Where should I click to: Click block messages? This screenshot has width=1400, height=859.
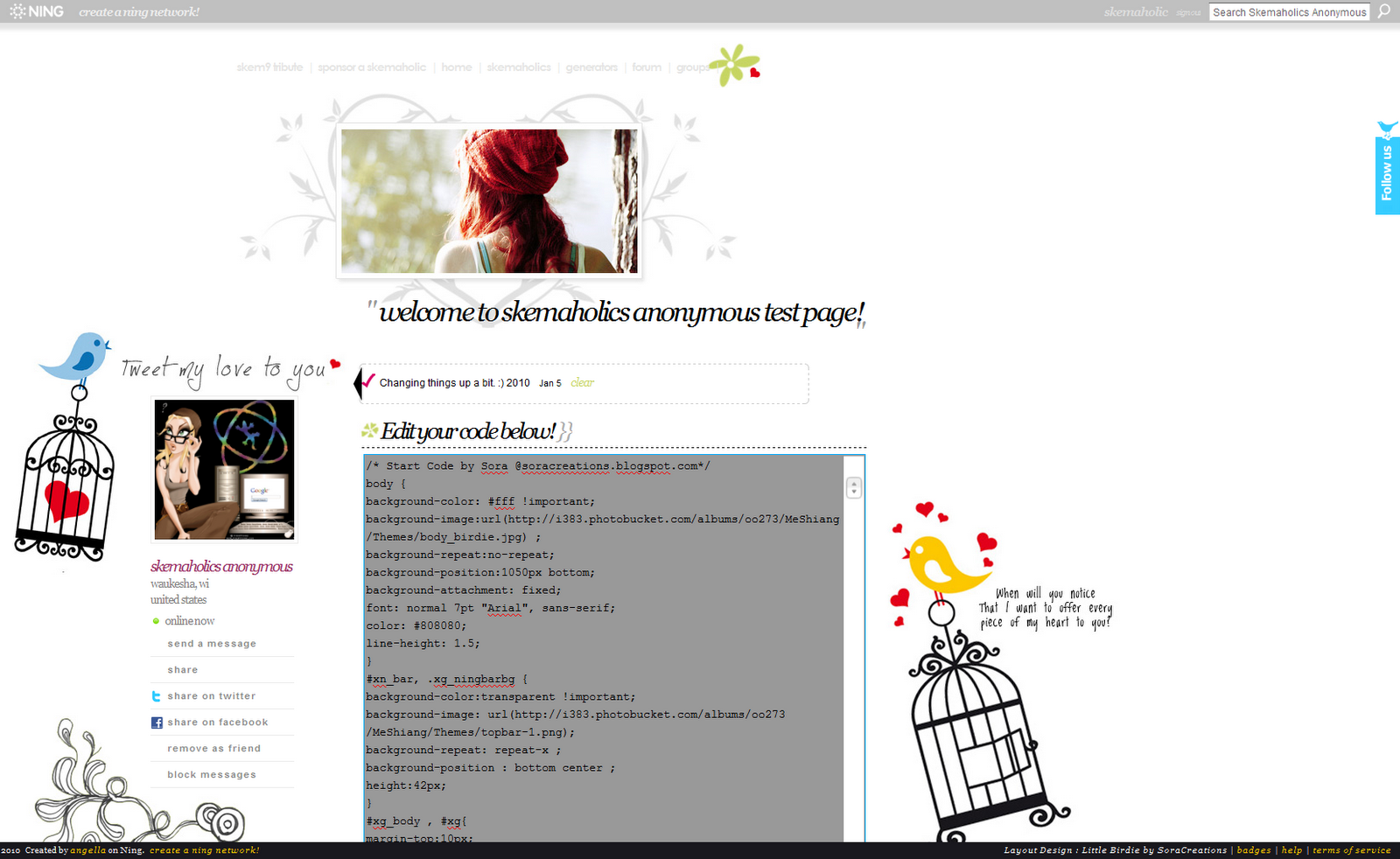tap(212, 775)
